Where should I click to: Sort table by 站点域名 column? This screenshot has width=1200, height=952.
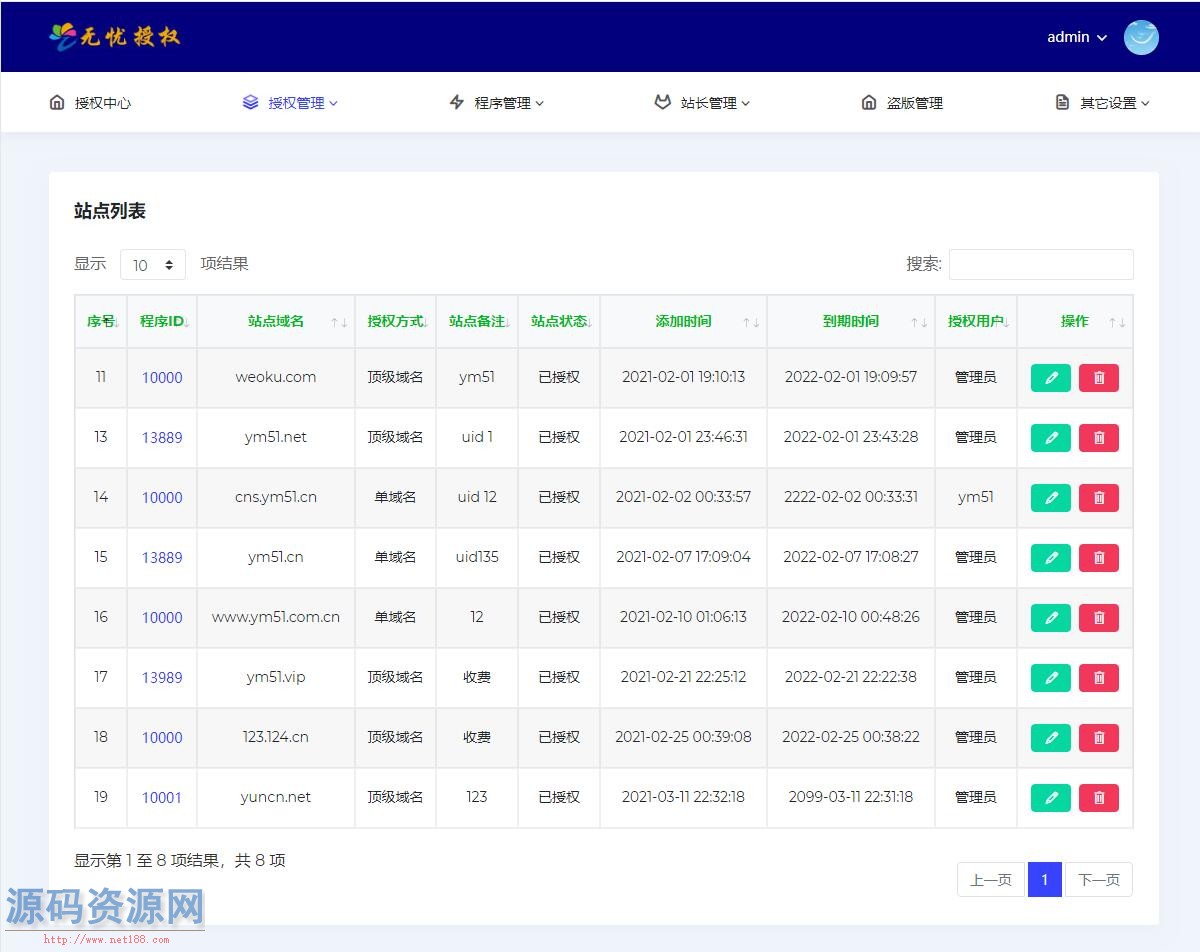click(276, 321)
